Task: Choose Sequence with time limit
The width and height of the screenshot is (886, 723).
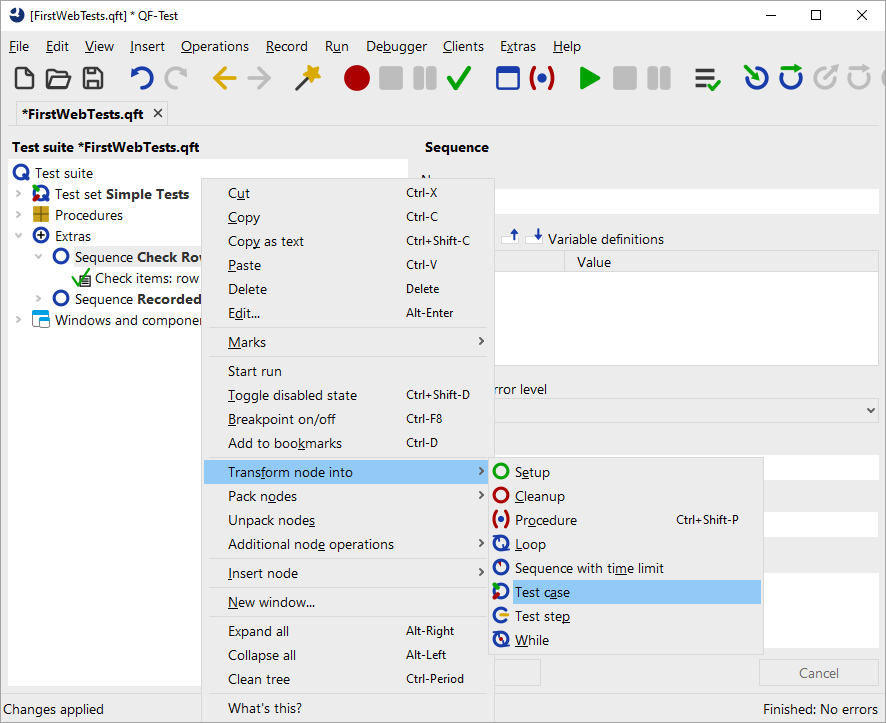Action: (626, 568)
